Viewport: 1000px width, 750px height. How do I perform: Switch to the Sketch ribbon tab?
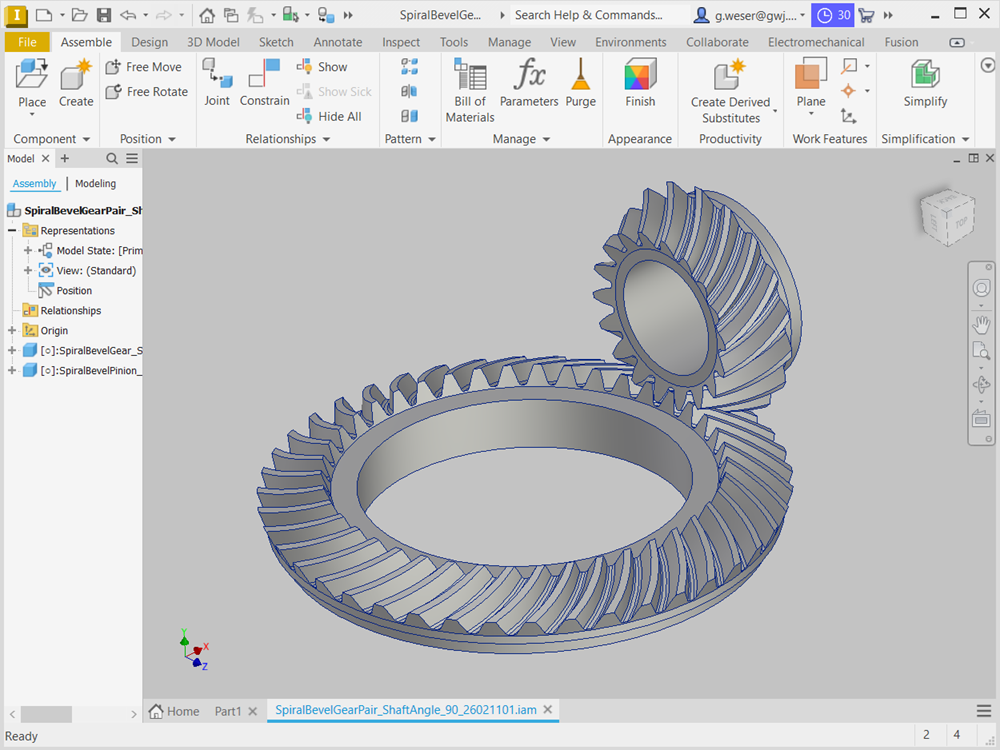(x=276, y=42)
